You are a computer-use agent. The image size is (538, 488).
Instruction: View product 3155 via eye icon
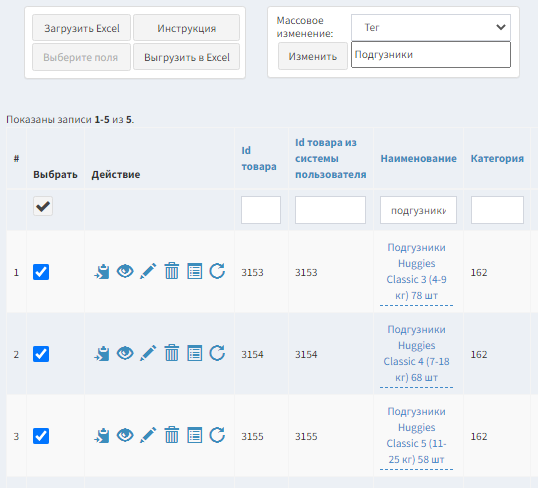tap(125, 435)
